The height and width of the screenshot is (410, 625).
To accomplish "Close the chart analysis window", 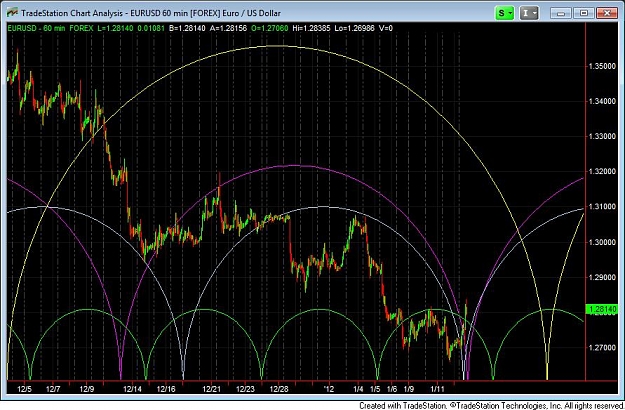I will pos(607,13).
